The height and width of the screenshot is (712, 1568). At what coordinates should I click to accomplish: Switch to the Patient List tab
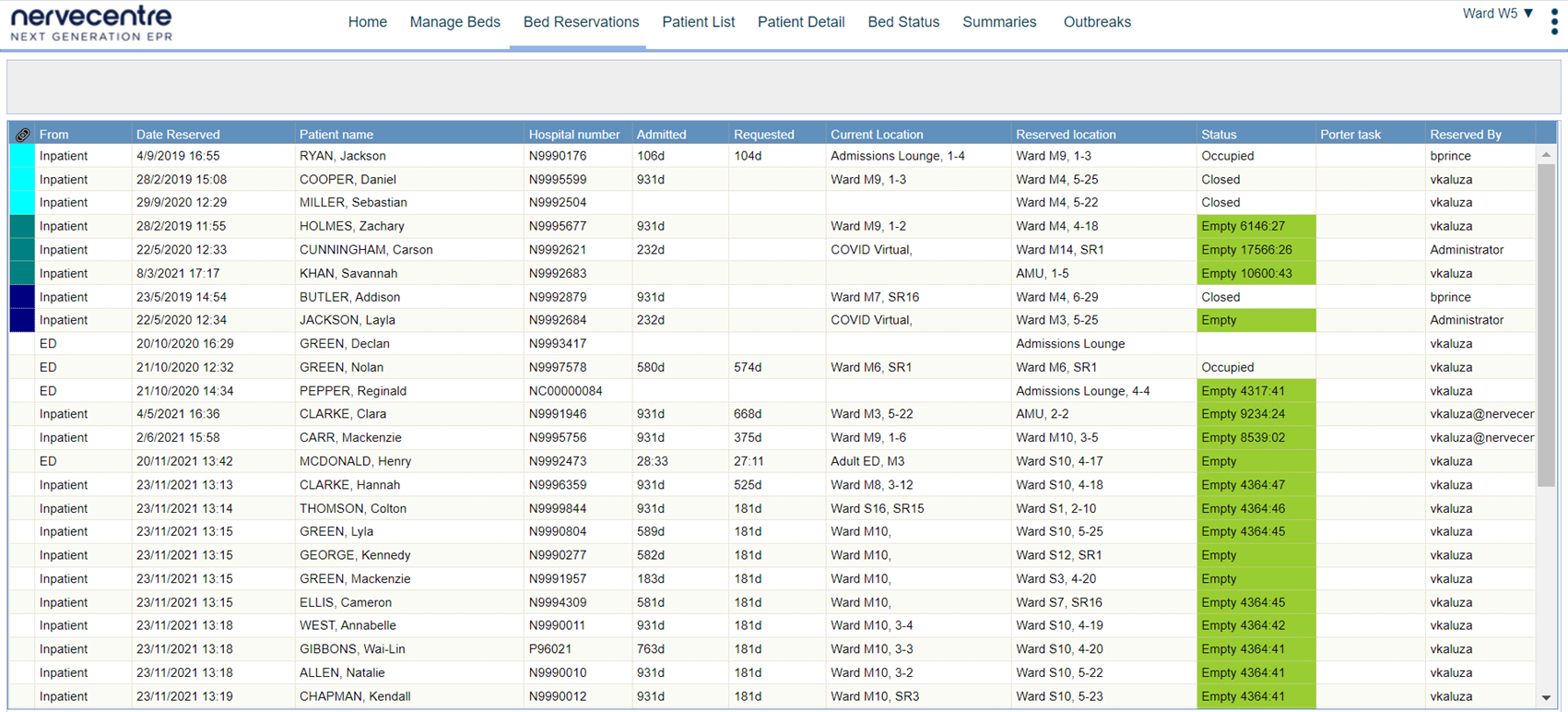tap(698, 22)
